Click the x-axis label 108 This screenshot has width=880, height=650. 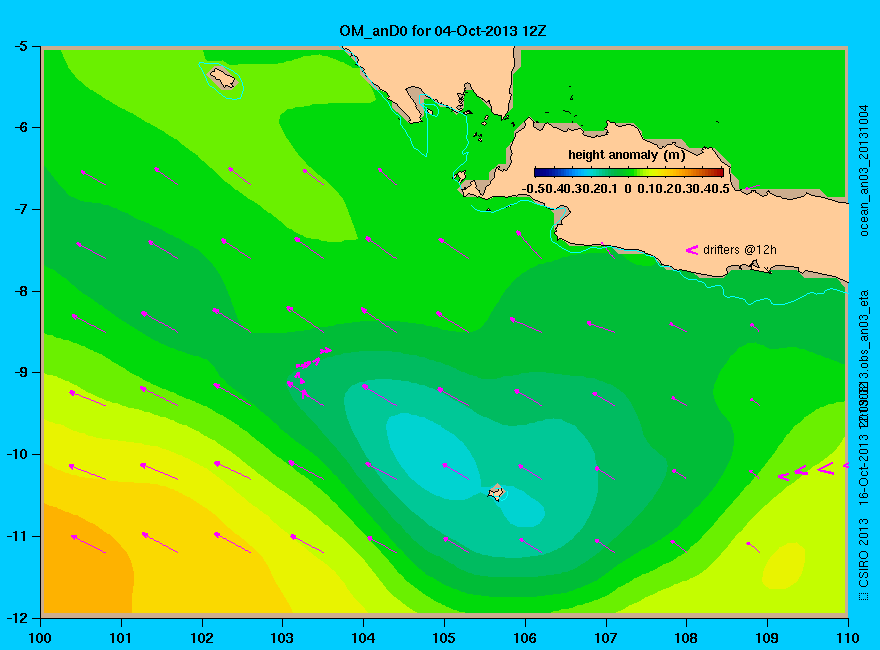point(686,638)
